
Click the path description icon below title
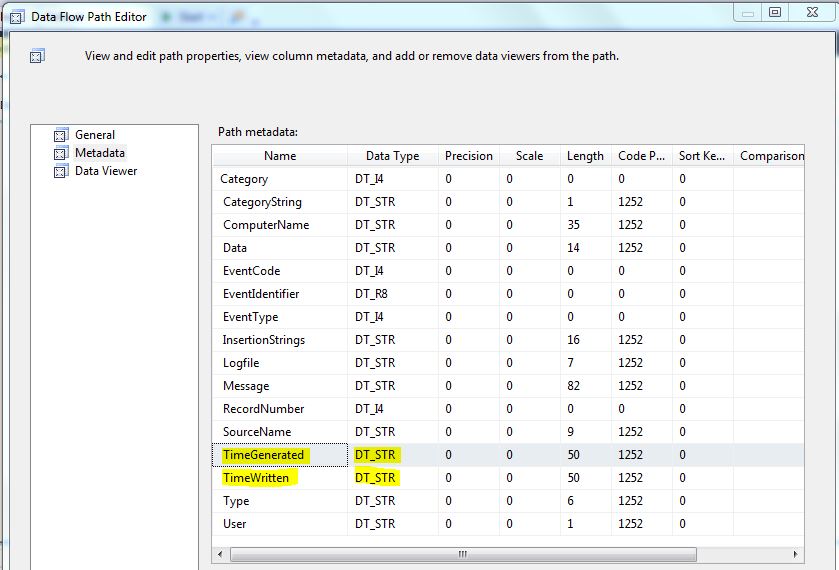click(37, 57)
